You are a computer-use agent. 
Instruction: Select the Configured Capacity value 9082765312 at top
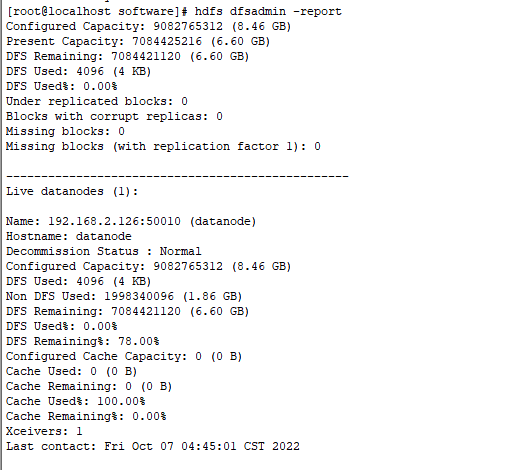[x=188, y=26]
